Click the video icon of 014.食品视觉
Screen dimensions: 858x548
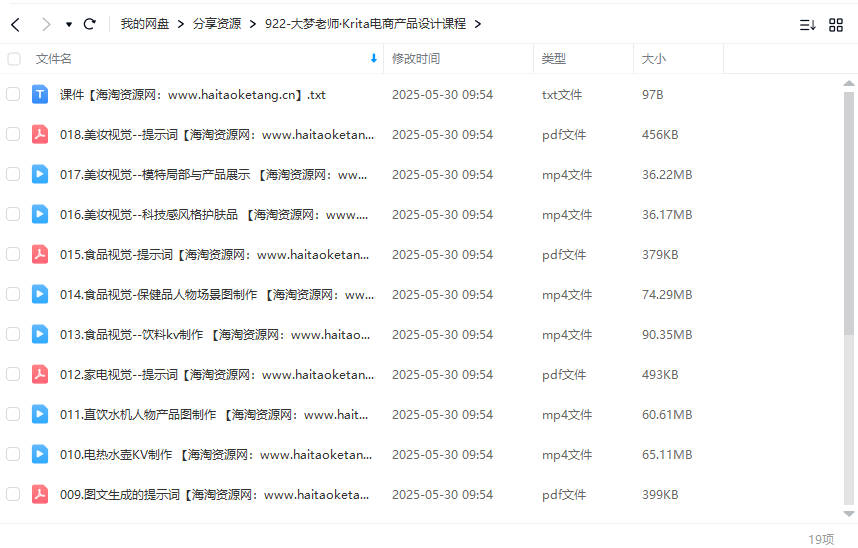[39, 294]
